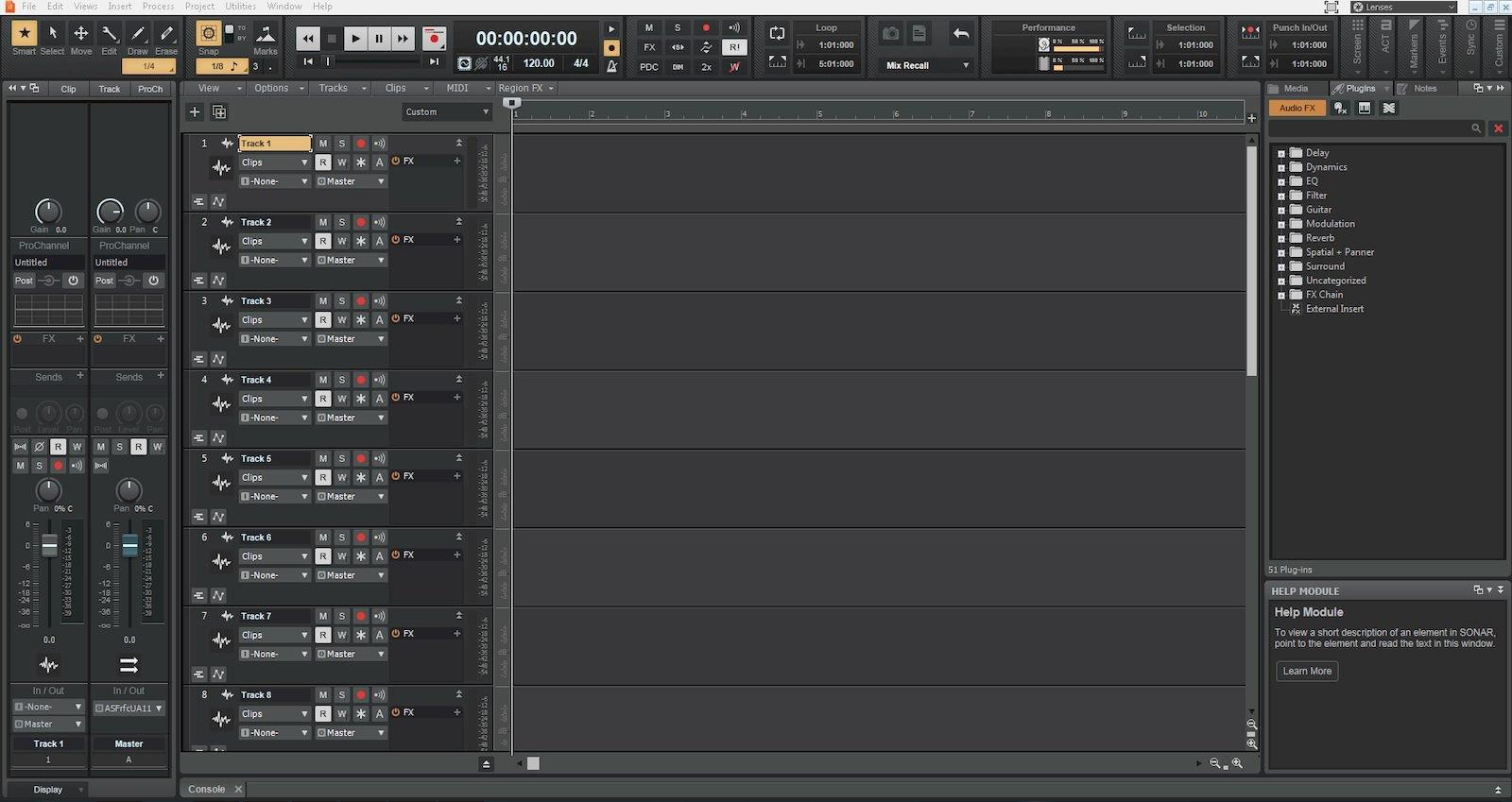Screen dimensions: 1512x802
Task: Open the Custom track control dropdown
Action: pyautogui.click(x=447, y=111)
